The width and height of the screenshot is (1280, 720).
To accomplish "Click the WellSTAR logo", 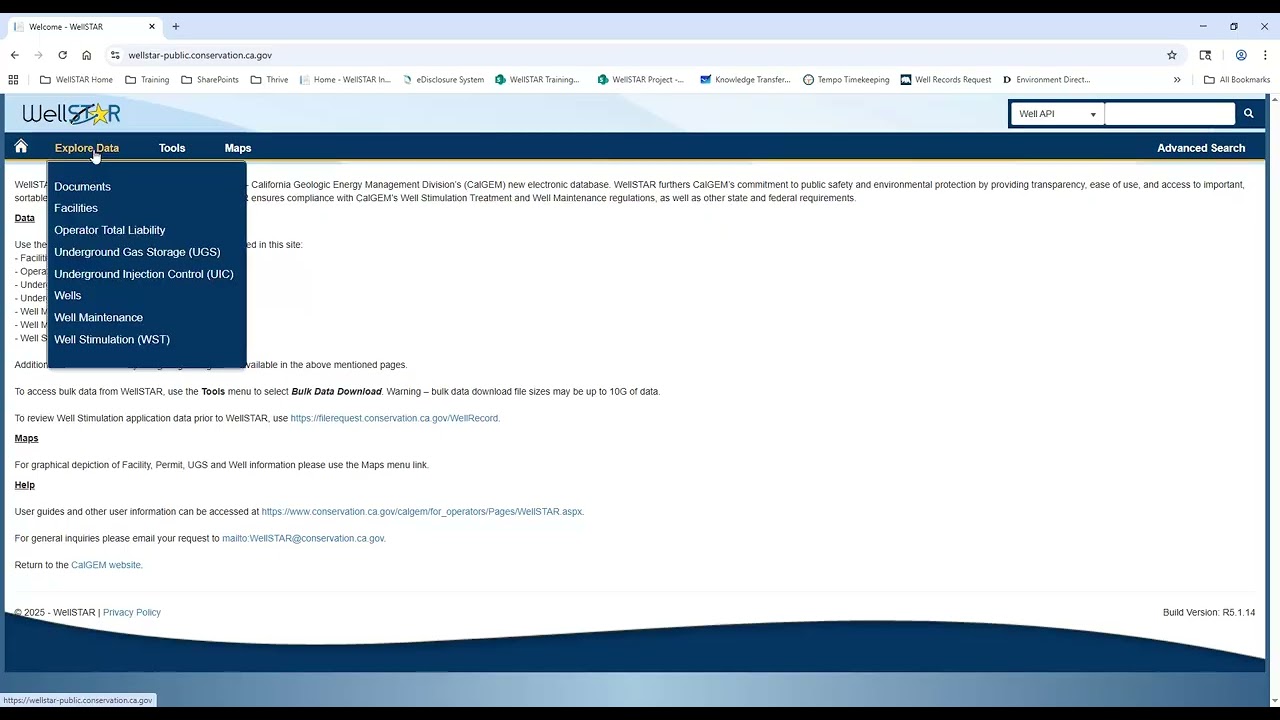I will point(71,114).
